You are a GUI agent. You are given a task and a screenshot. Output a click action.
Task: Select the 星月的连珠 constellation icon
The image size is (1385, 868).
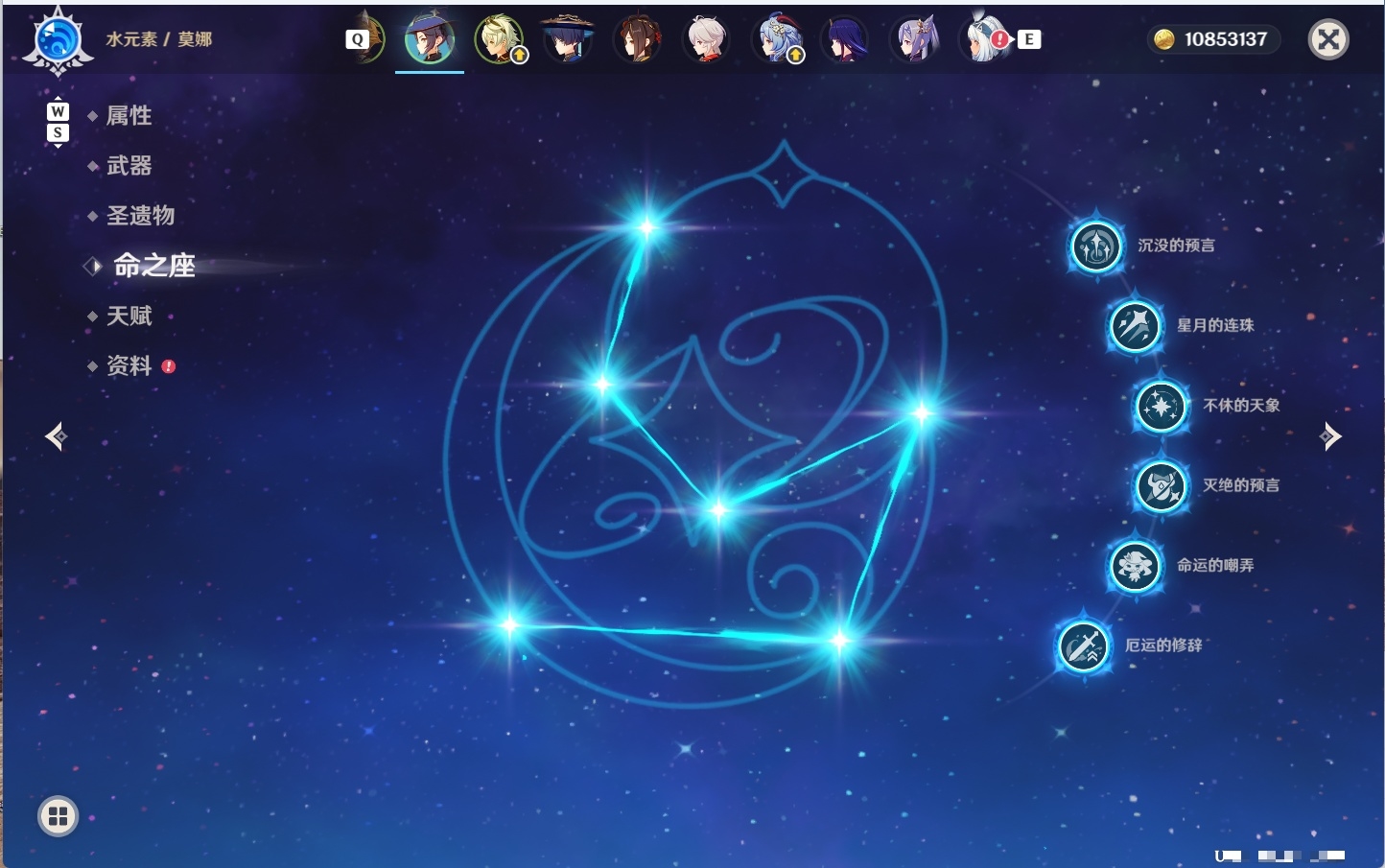[x=1136, y=326]
